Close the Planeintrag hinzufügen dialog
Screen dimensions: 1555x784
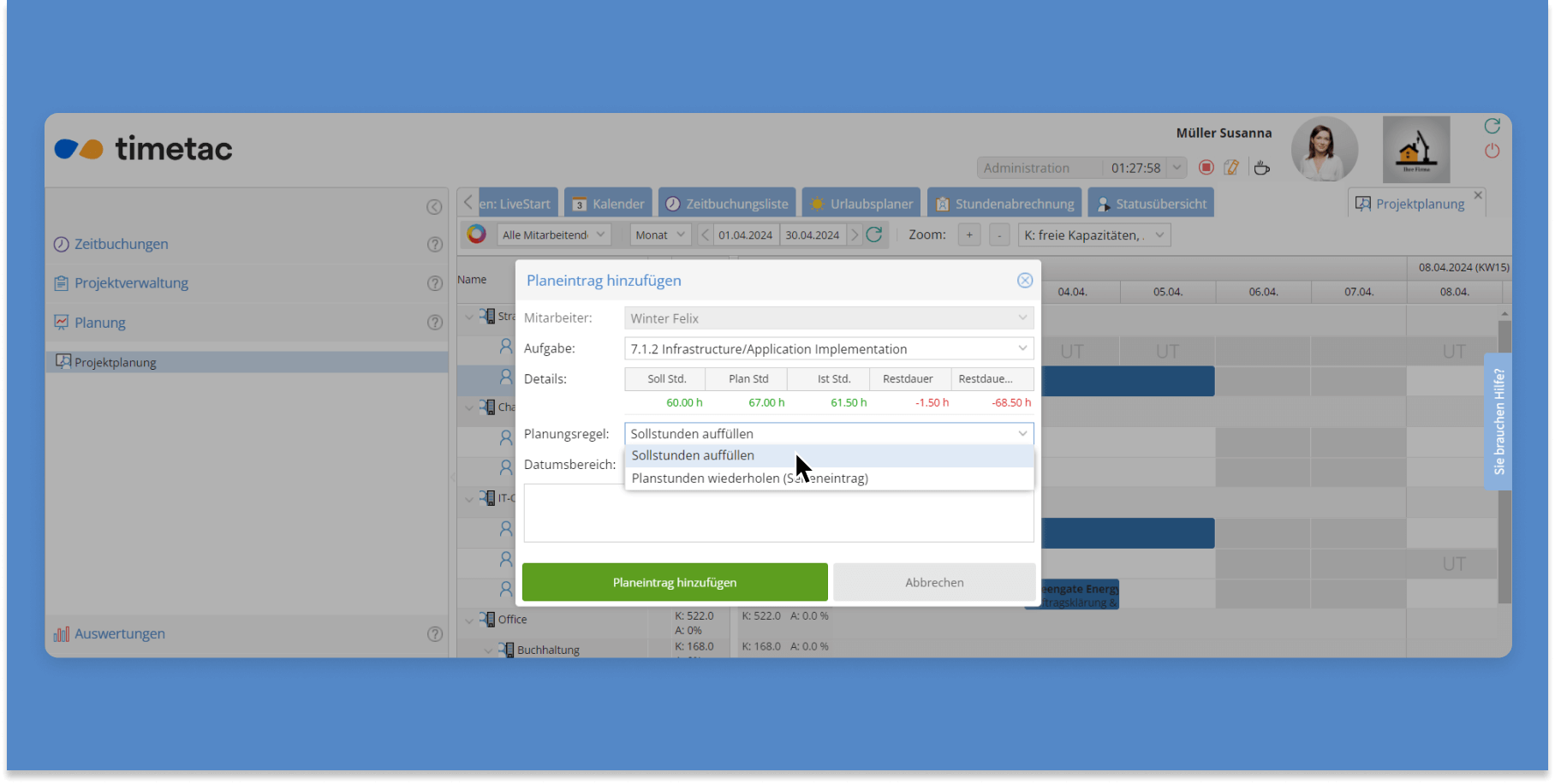point(1024,281)
